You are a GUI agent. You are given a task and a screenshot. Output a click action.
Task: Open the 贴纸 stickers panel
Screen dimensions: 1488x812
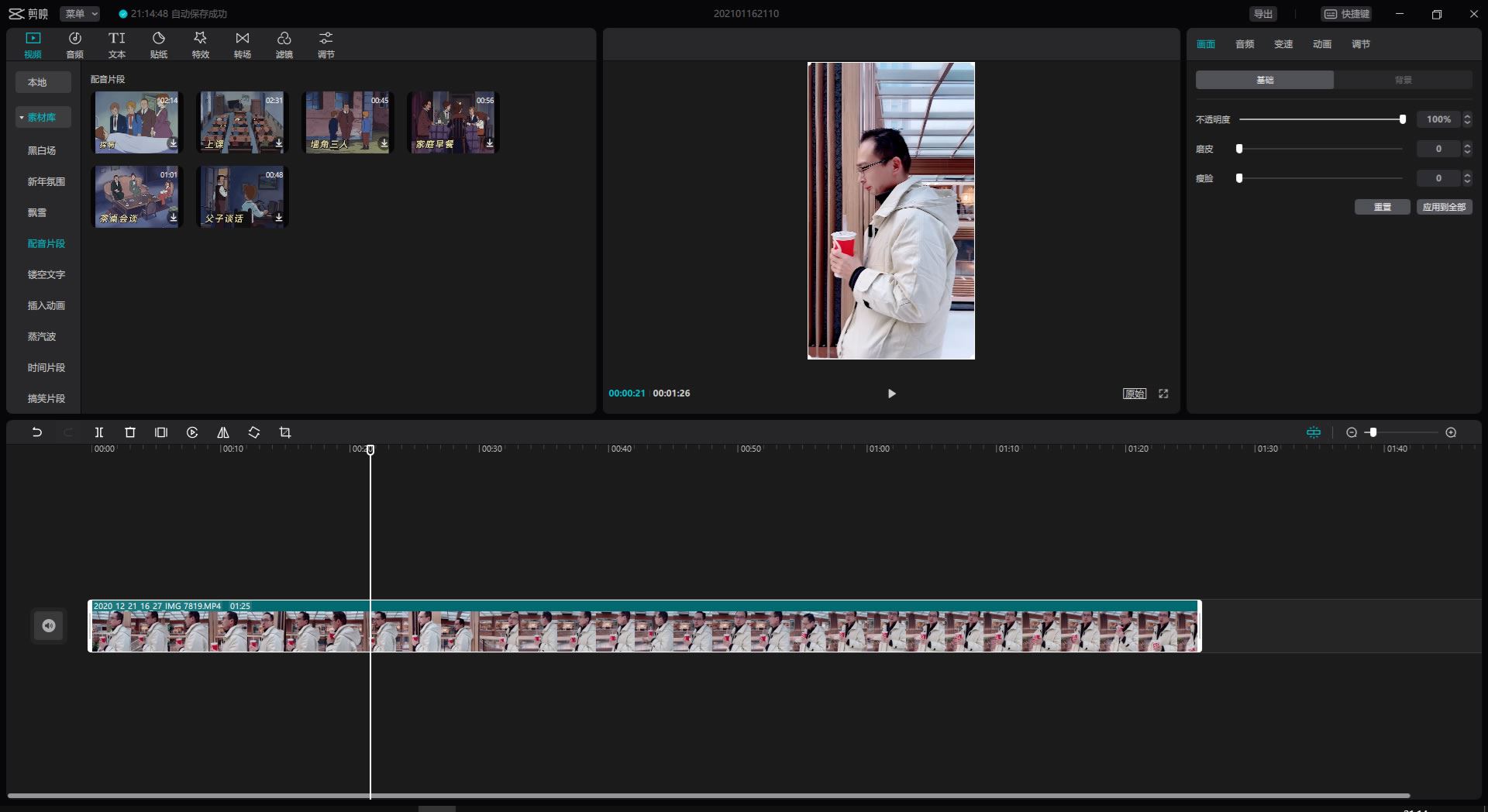tap(159, 45)
